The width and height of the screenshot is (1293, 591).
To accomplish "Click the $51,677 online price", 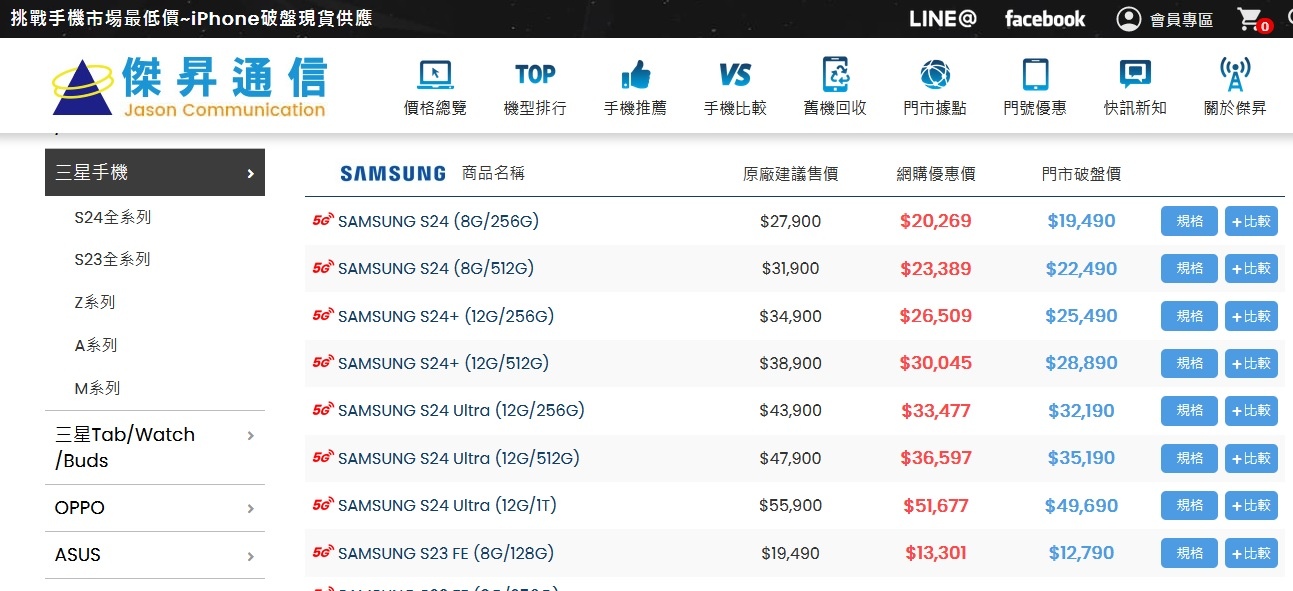I will point(936,505).
